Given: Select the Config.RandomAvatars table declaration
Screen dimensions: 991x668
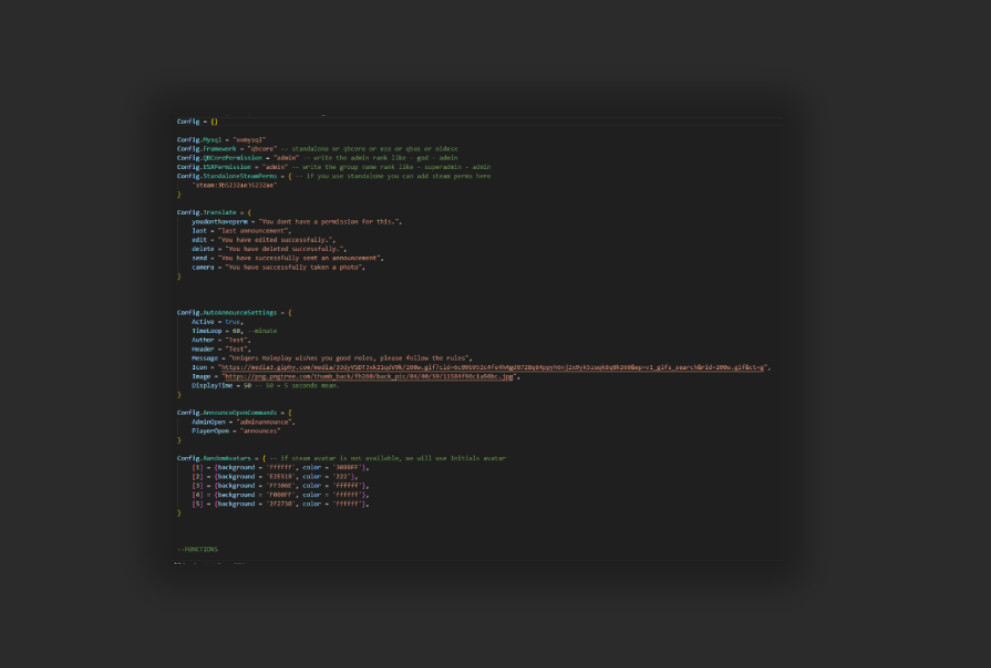Looking at the screenshot, I should 210,457.
